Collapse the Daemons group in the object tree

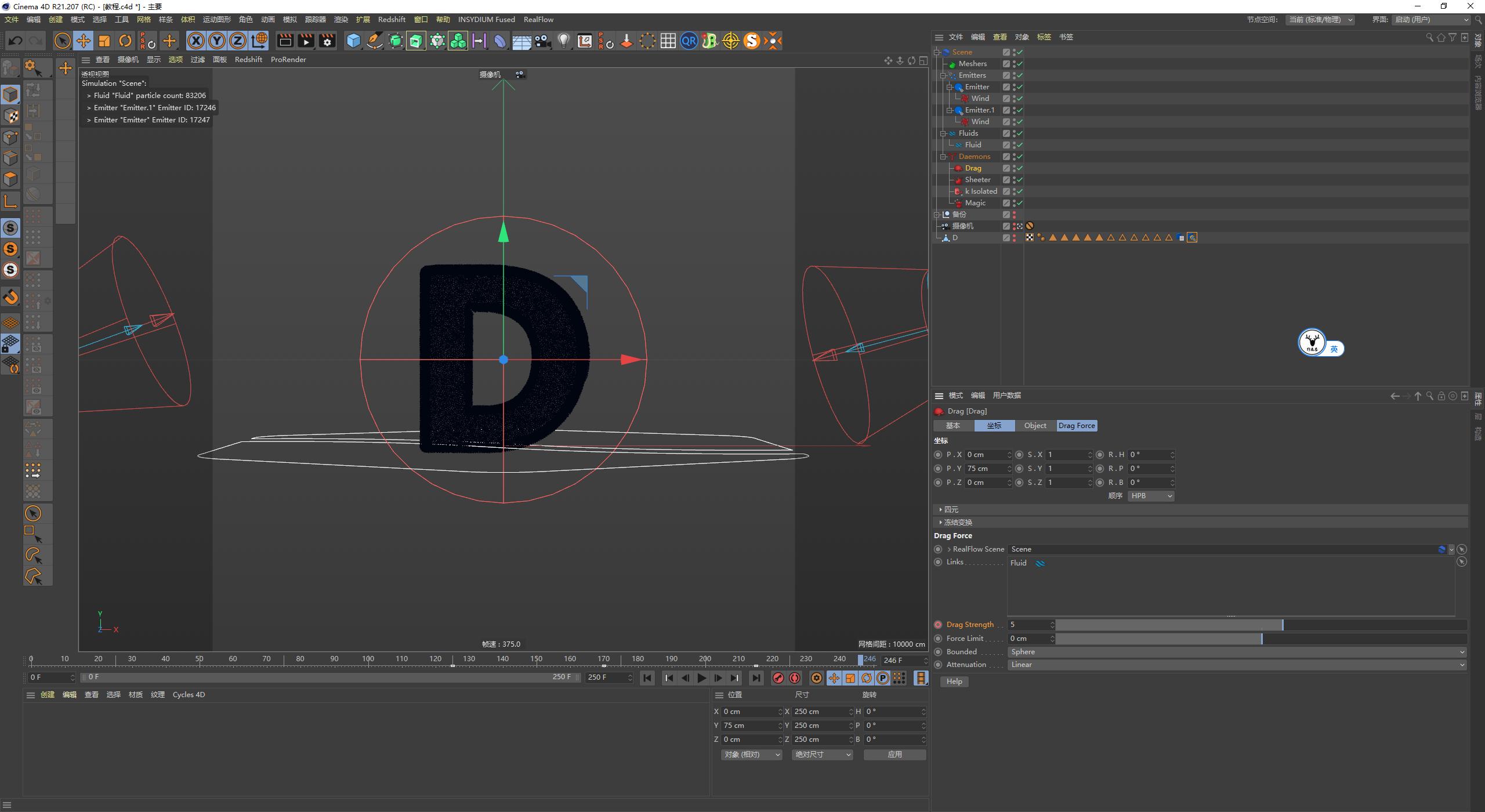tap(944, 156)
